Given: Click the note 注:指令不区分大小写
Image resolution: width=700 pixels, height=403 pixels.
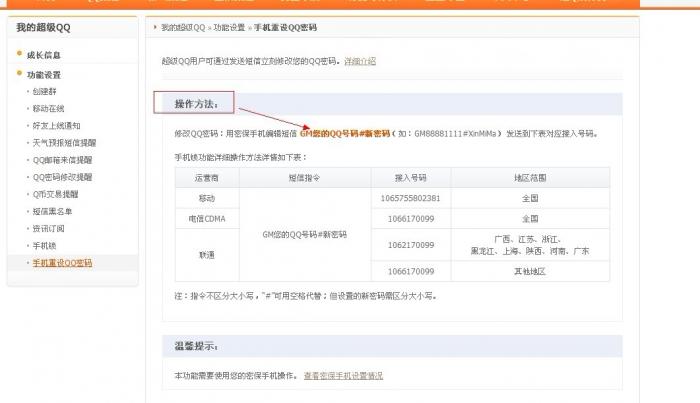Looking at the screenshot, I should pyautogui.click(x=305, y=296).
